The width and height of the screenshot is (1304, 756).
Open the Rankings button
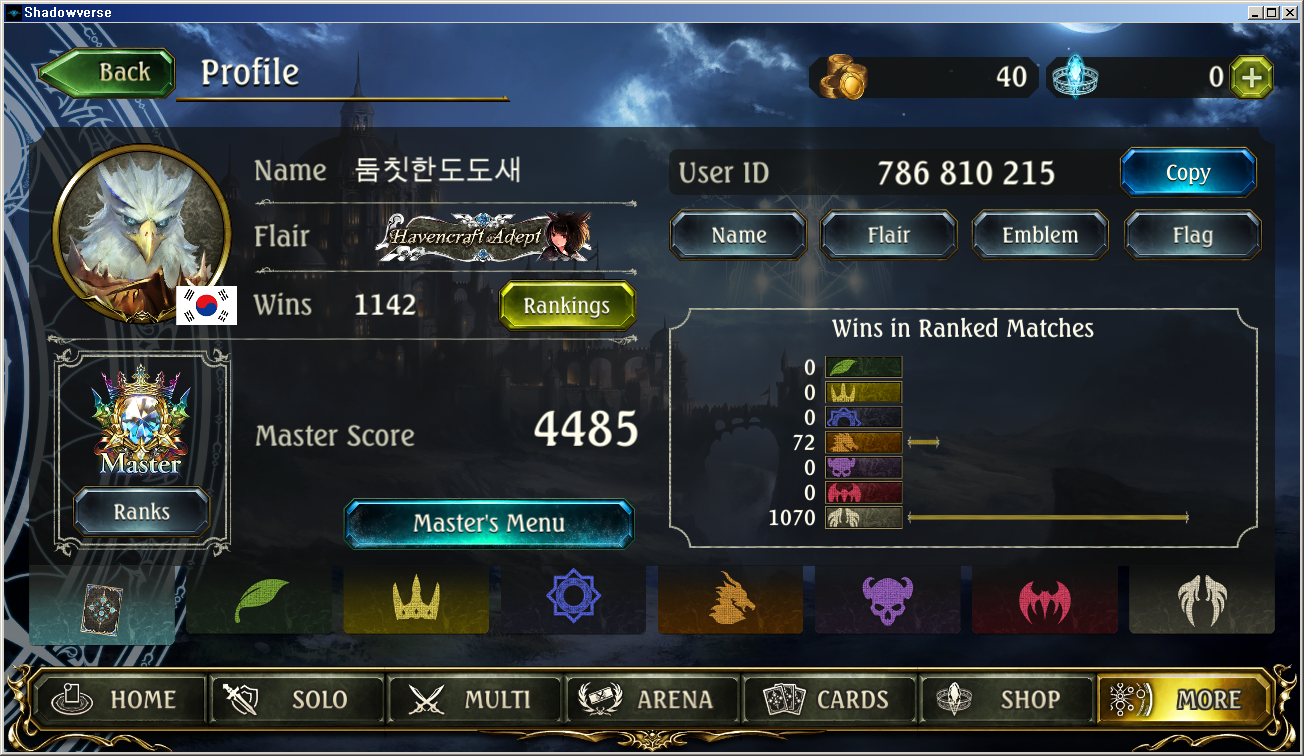click(x=567, y=305)
